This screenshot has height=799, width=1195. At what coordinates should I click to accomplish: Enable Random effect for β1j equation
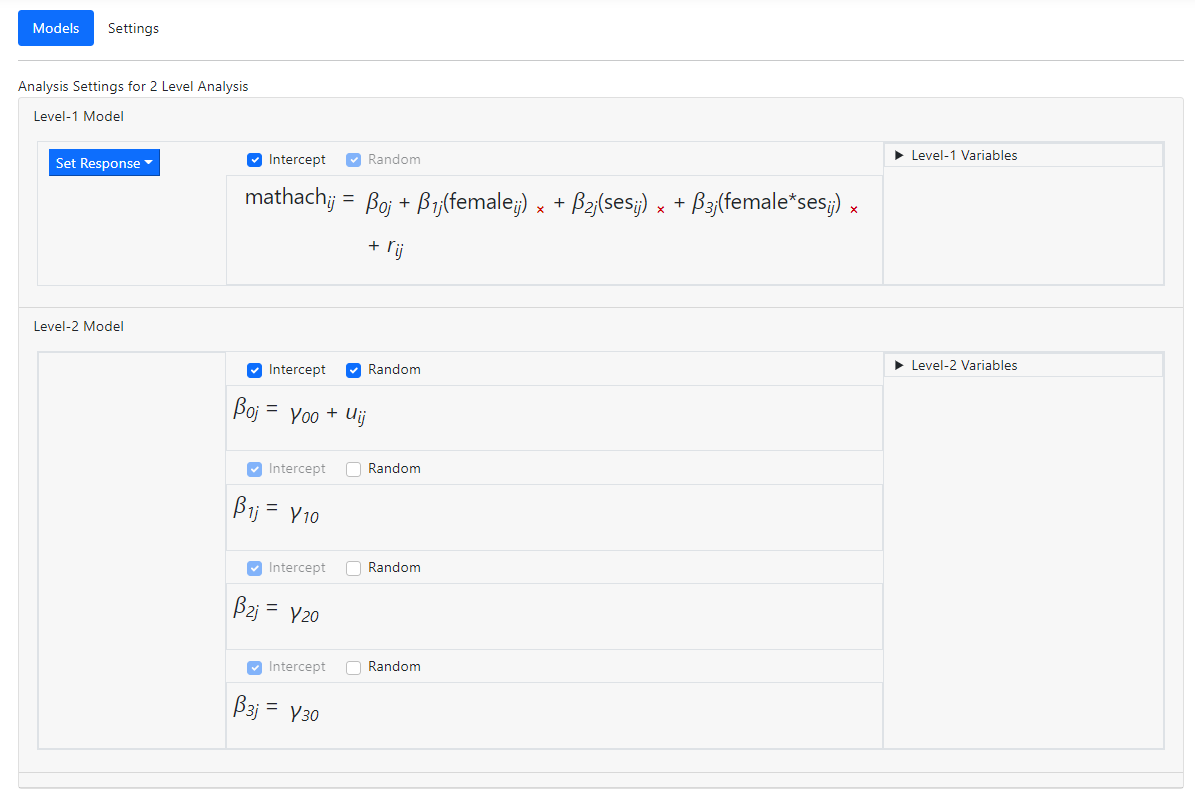coord(354,469)
